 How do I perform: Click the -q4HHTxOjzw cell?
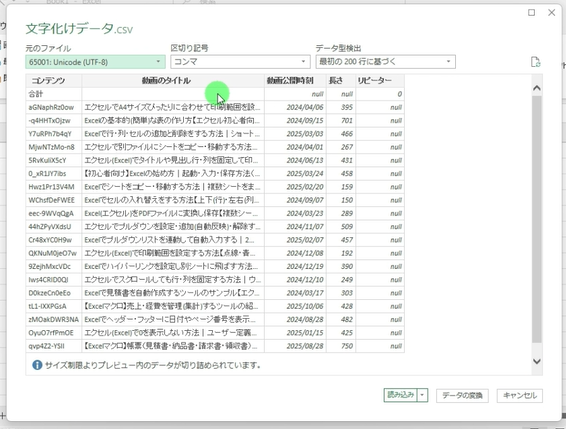[54, 121]
